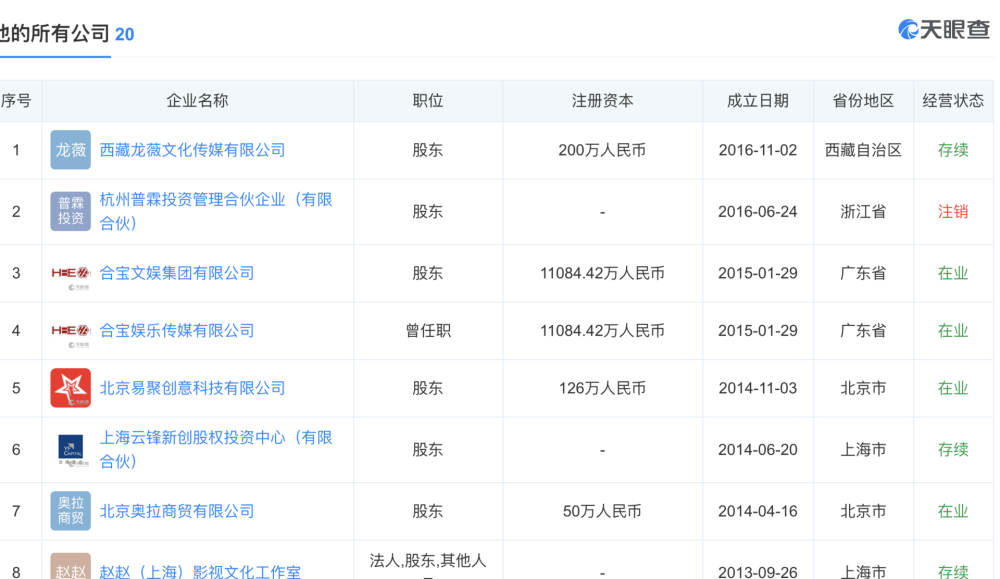
Task: Click the date 2016-06-24
Action: 758,211
